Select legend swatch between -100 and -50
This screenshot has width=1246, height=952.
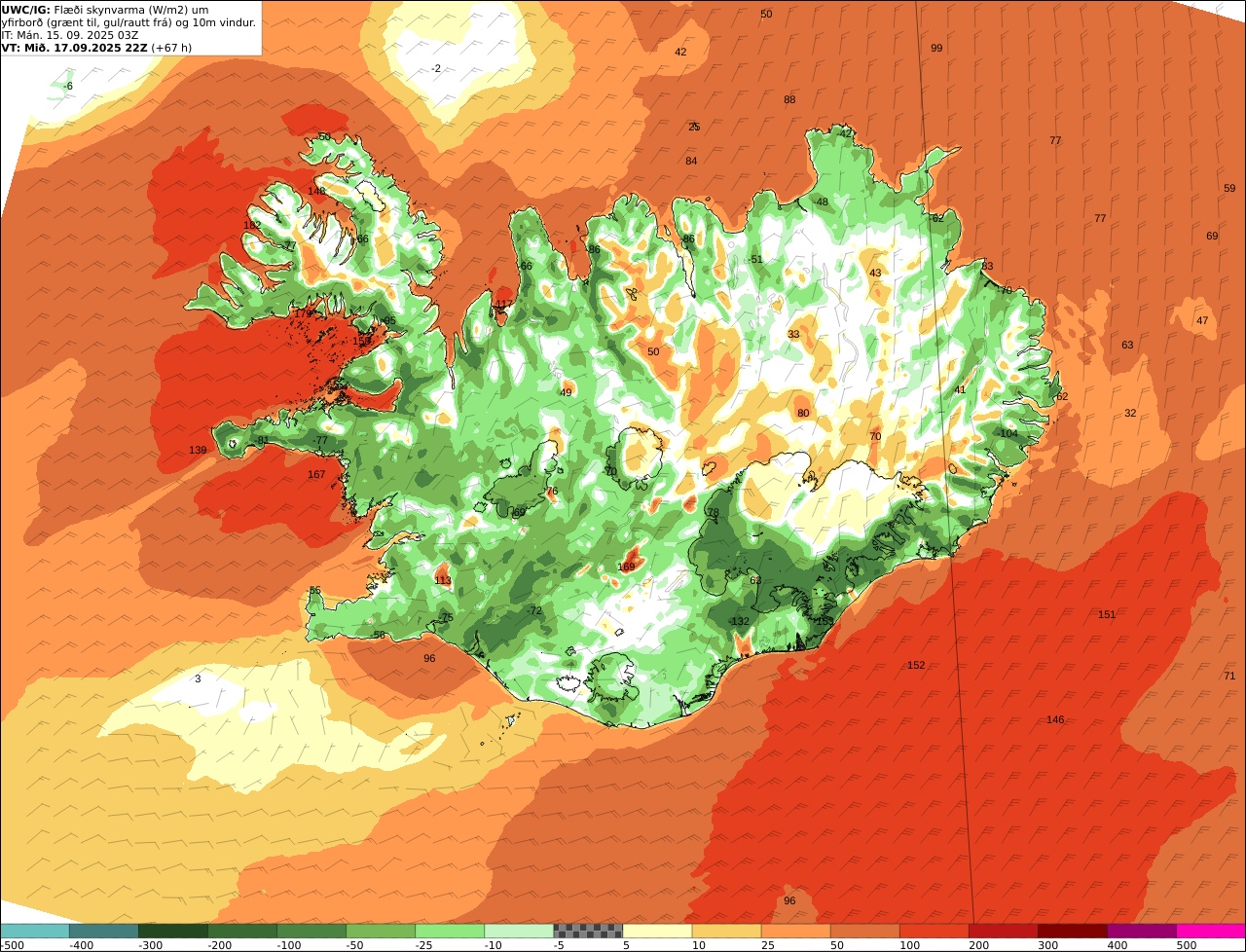311,931
